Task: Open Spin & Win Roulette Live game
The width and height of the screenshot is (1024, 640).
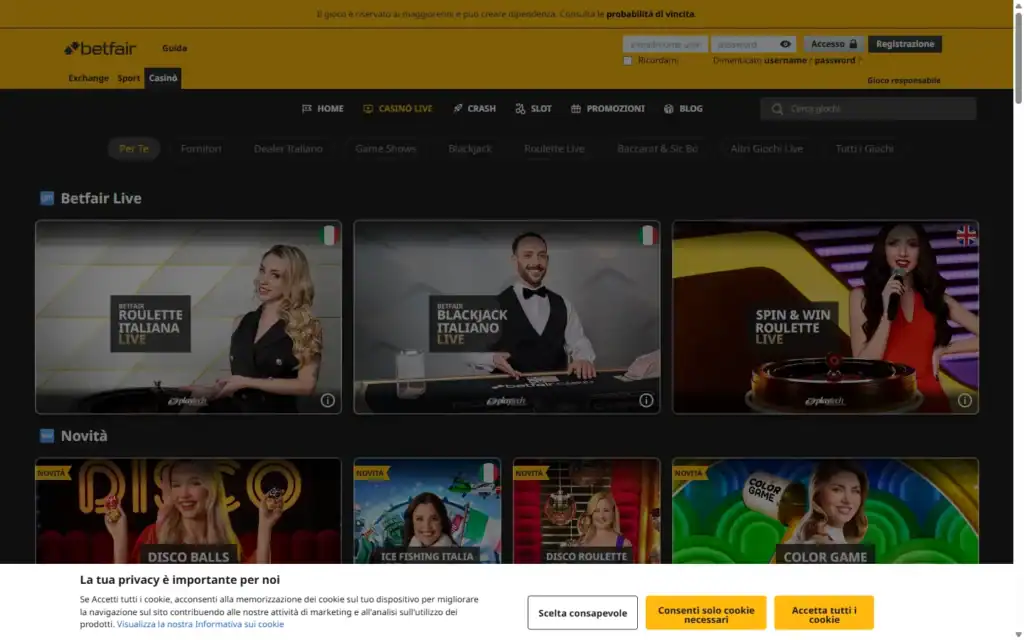Action: (x=825, y=317)
